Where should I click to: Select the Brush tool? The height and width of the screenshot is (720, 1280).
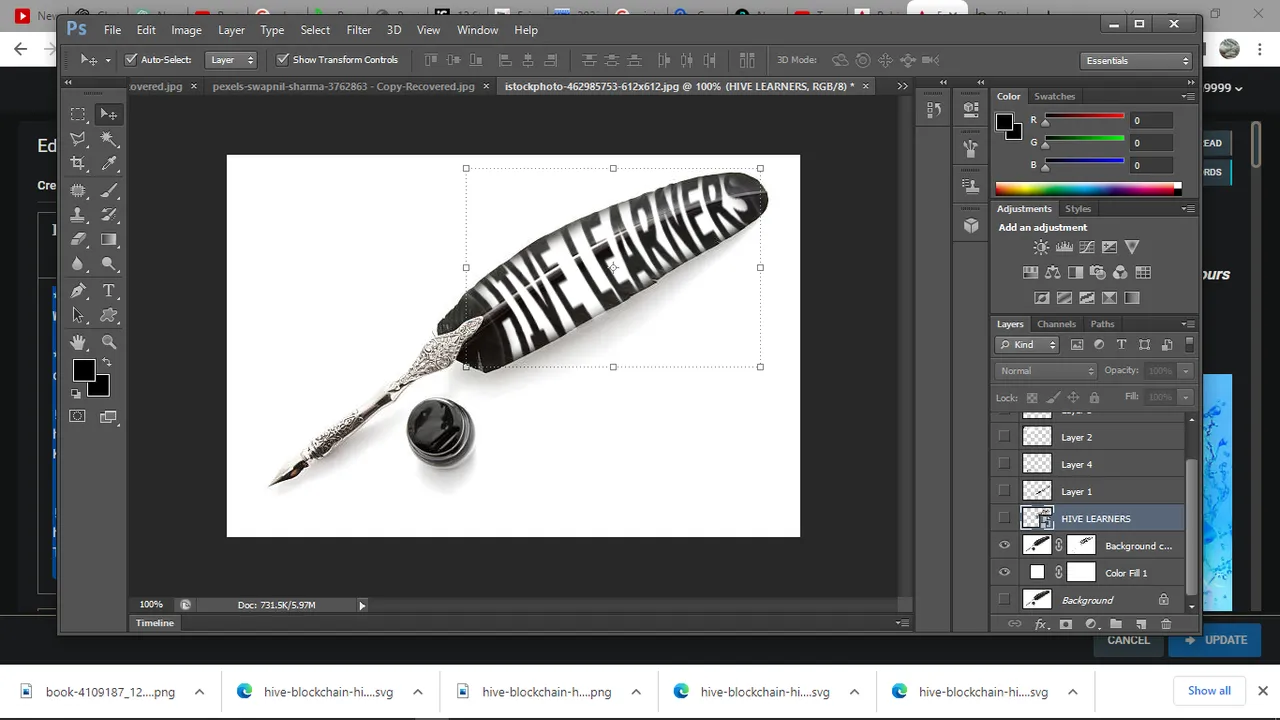click(109, 190)
